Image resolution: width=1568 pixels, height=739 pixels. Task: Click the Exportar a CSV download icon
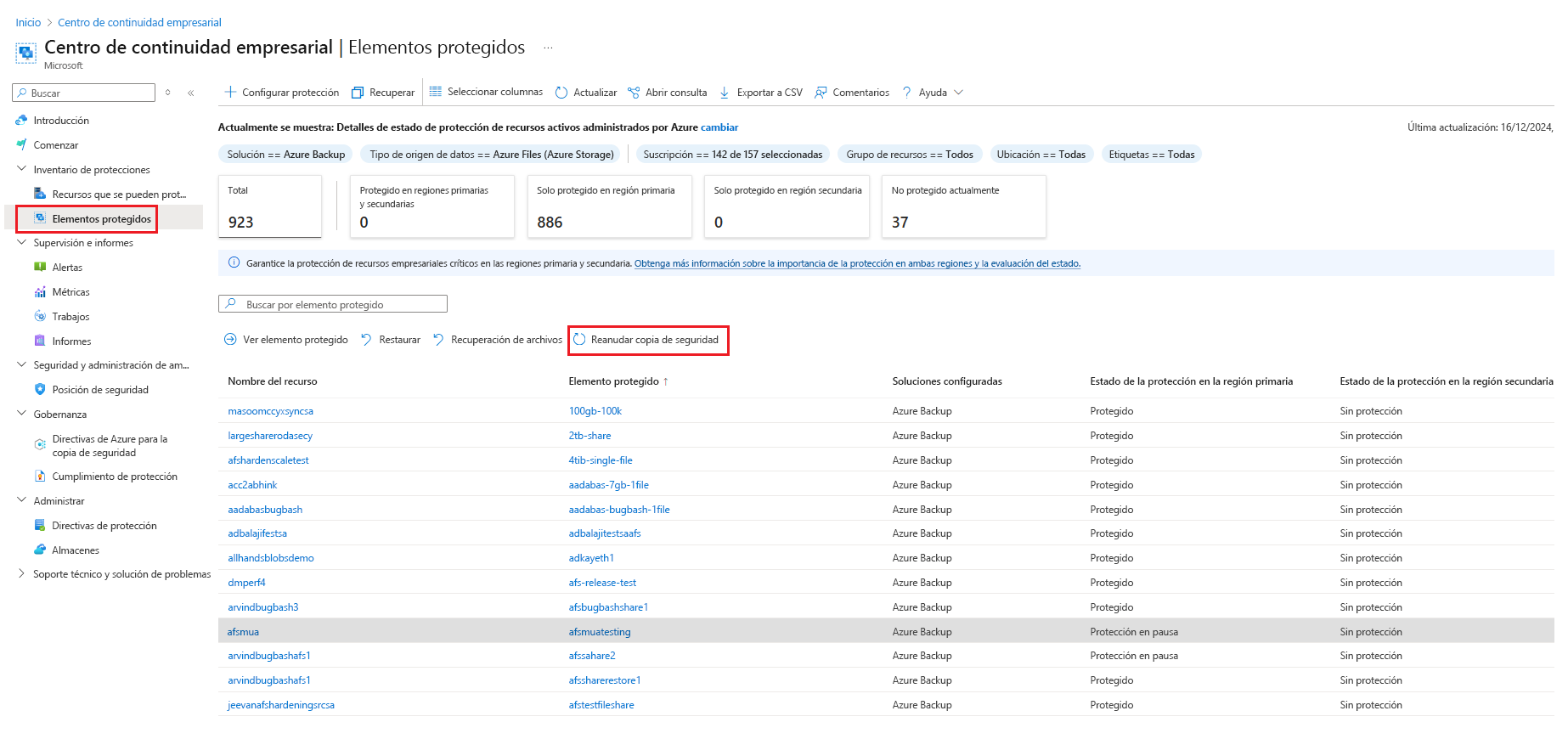[725, 93]
